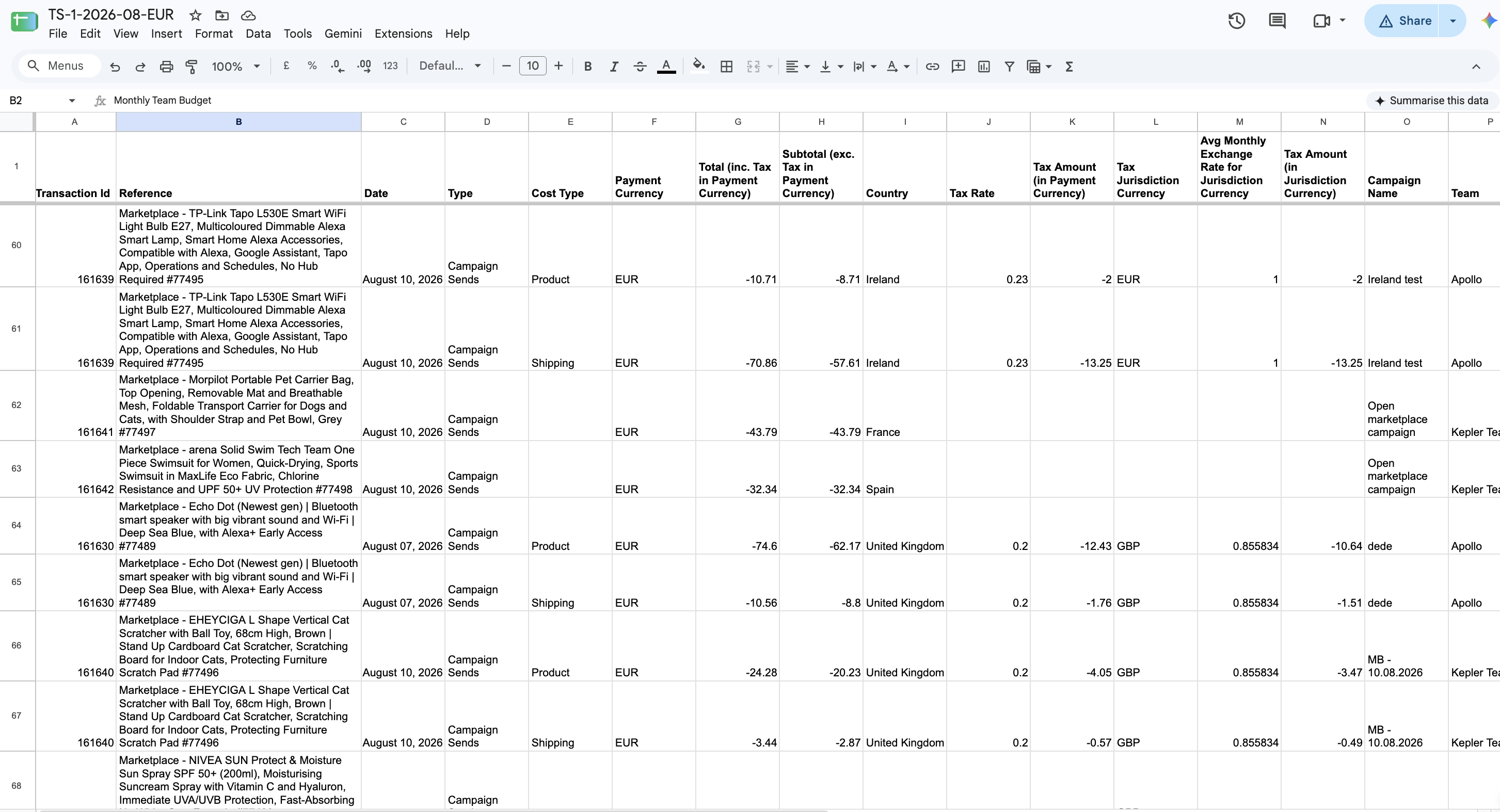The image size is (1500, 812).
Task: Print the spreadsheet with printer icon
Action: [166, 67]
